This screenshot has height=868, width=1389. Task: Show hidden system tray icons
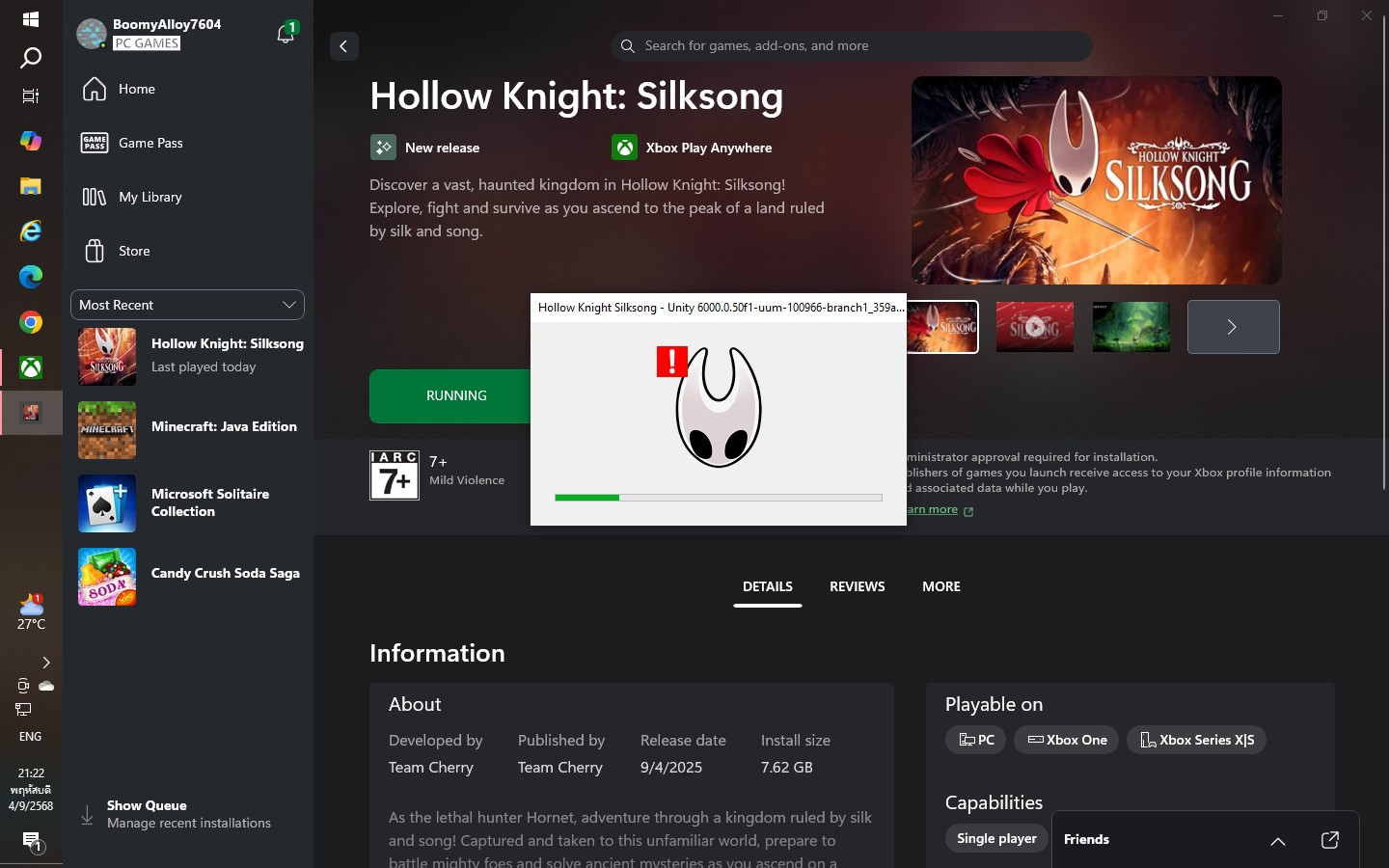45,663
